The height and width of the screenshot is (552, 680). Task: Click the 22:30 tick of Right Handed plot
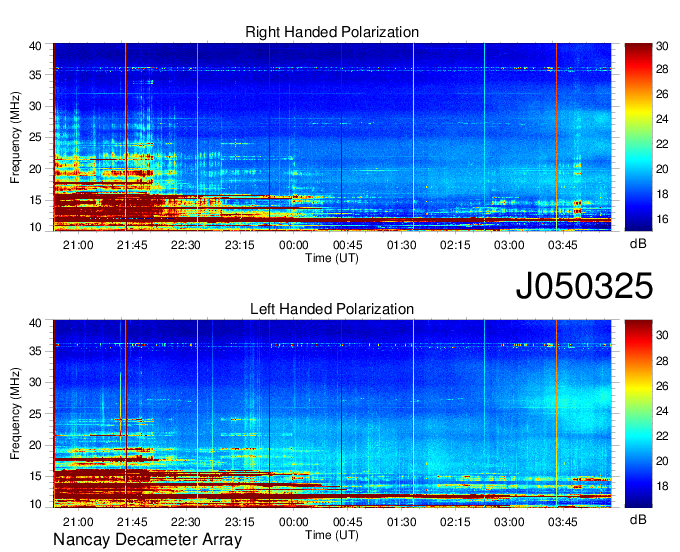point(186,245)
